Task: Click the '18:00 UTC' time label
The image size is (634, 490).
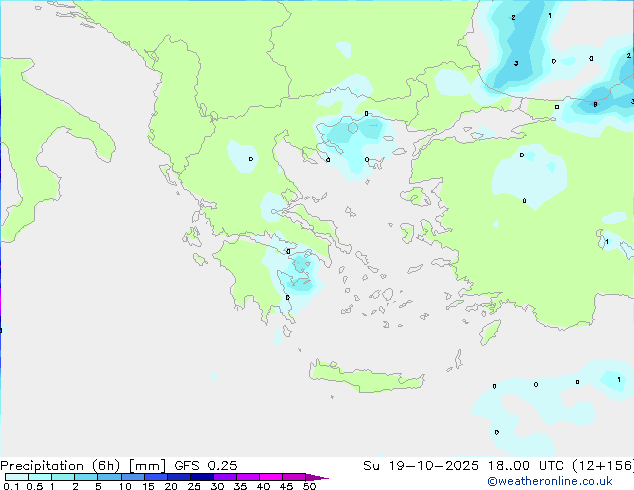Action: coord(526,466)
